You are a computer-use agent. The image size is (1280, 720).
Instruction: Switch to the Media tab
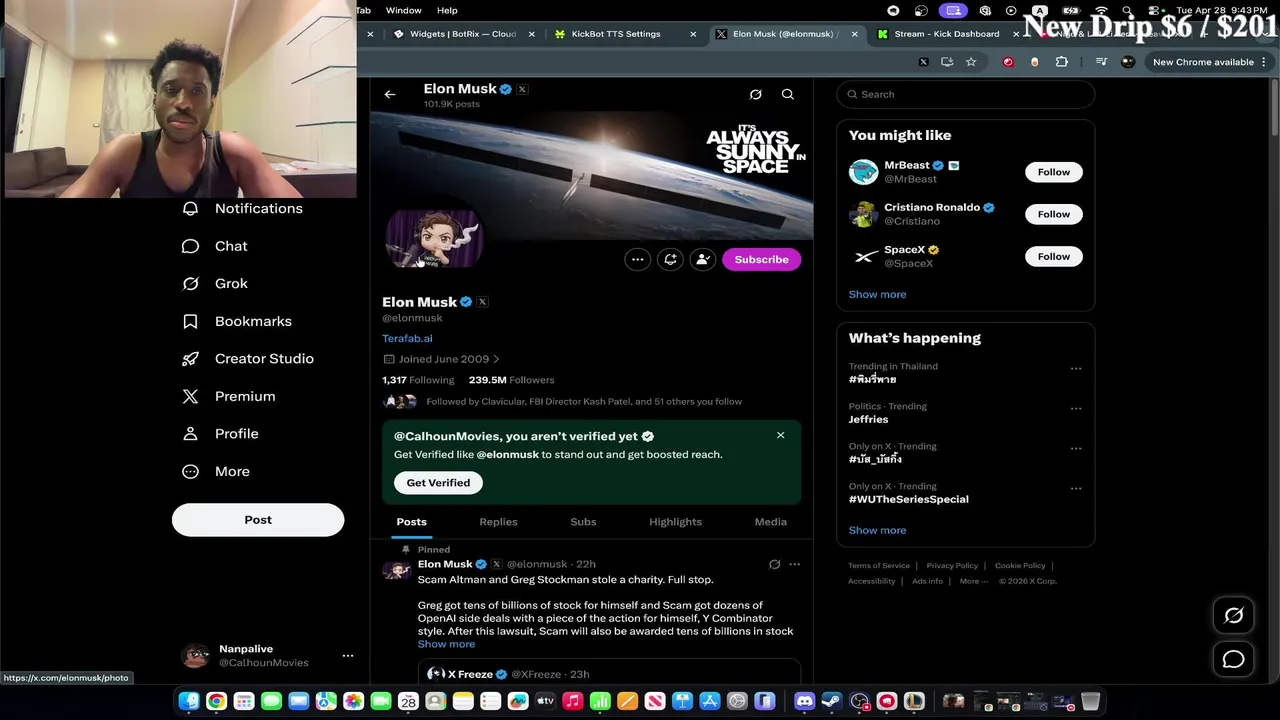[770, 522]
